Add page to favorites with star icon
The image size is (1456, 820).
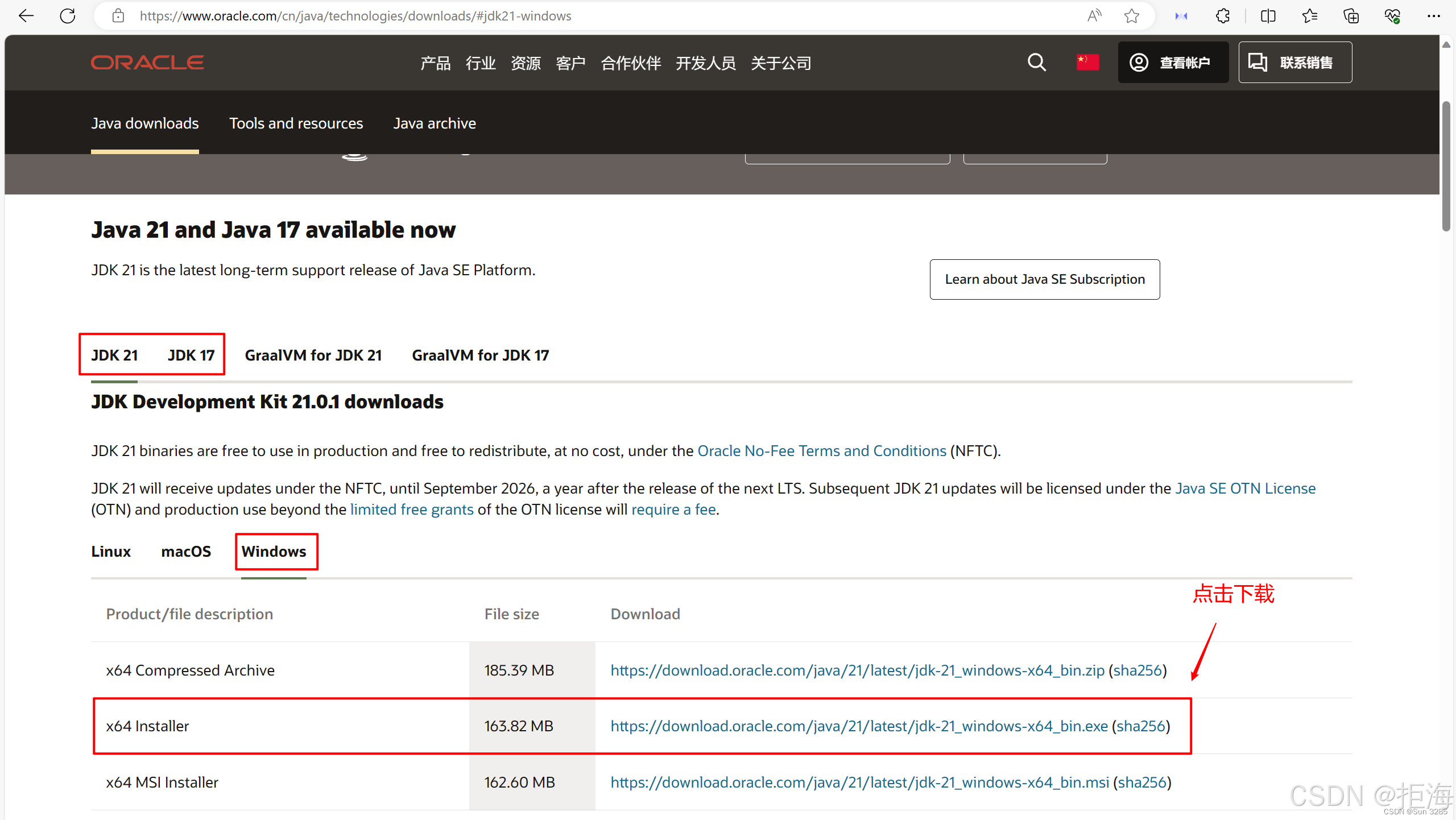(x=1131, y=16)
